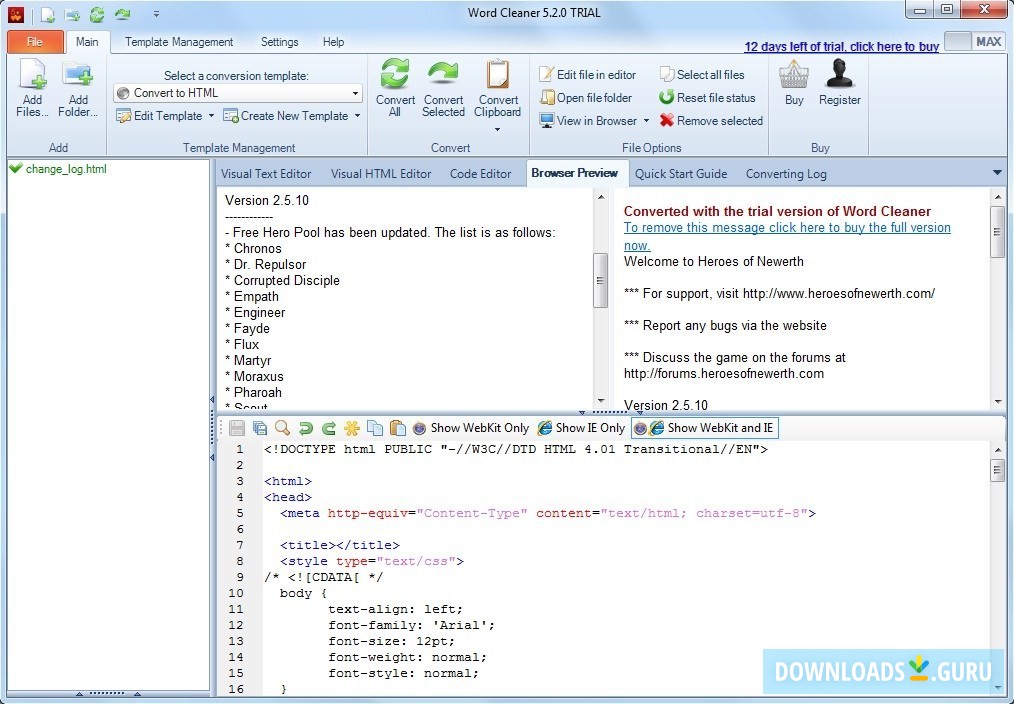Enable Show WebKit Only view

click(470, 428)
